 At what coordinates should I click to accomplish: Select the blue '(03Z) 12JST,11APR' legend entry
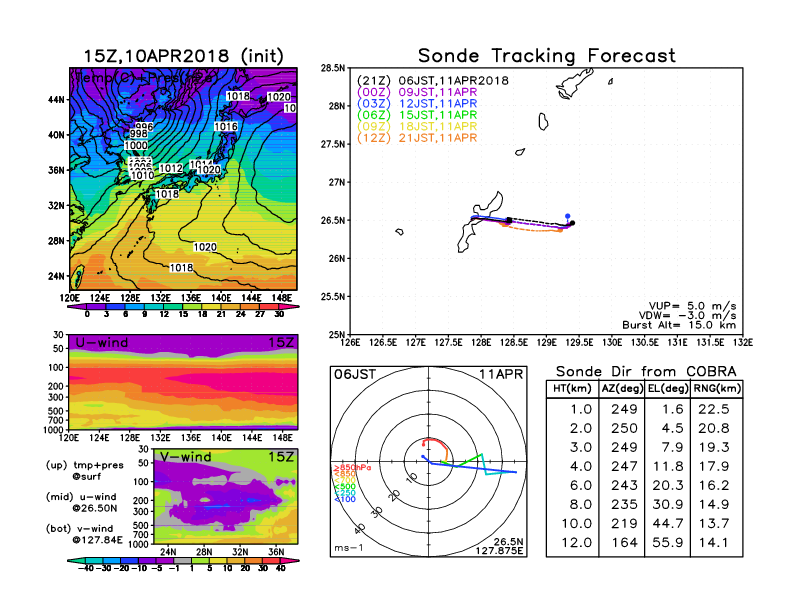[417, 104]
